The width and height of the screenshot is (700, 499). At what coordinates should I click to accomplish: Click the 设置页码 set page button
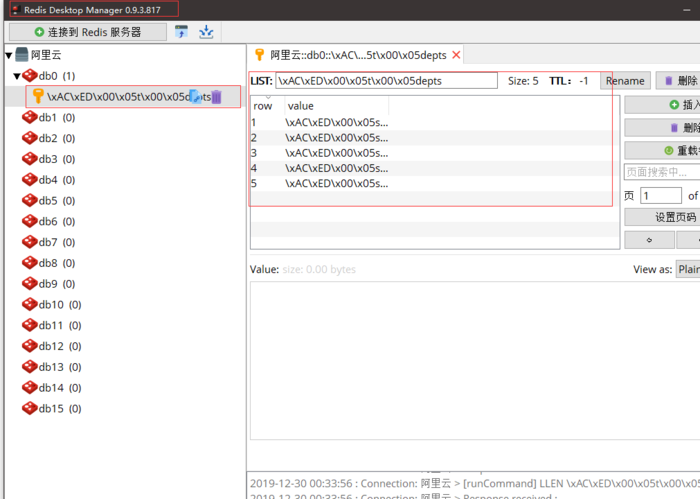(662, 217)
